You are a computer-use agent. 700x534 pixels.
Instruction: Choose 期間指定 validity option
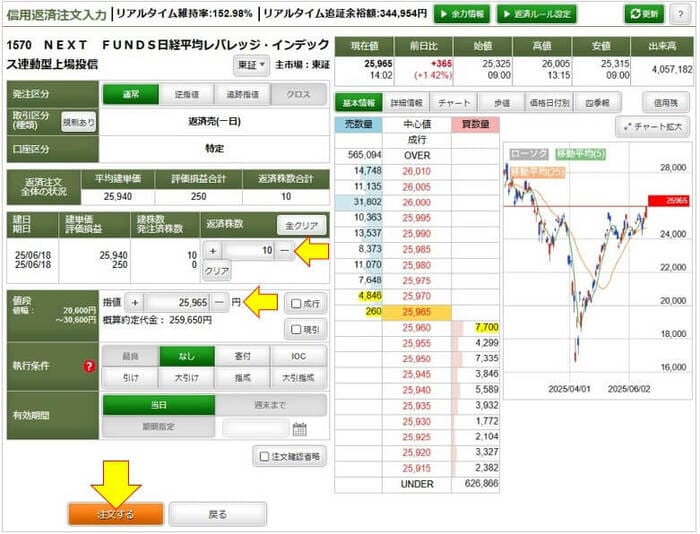[159, 427]
